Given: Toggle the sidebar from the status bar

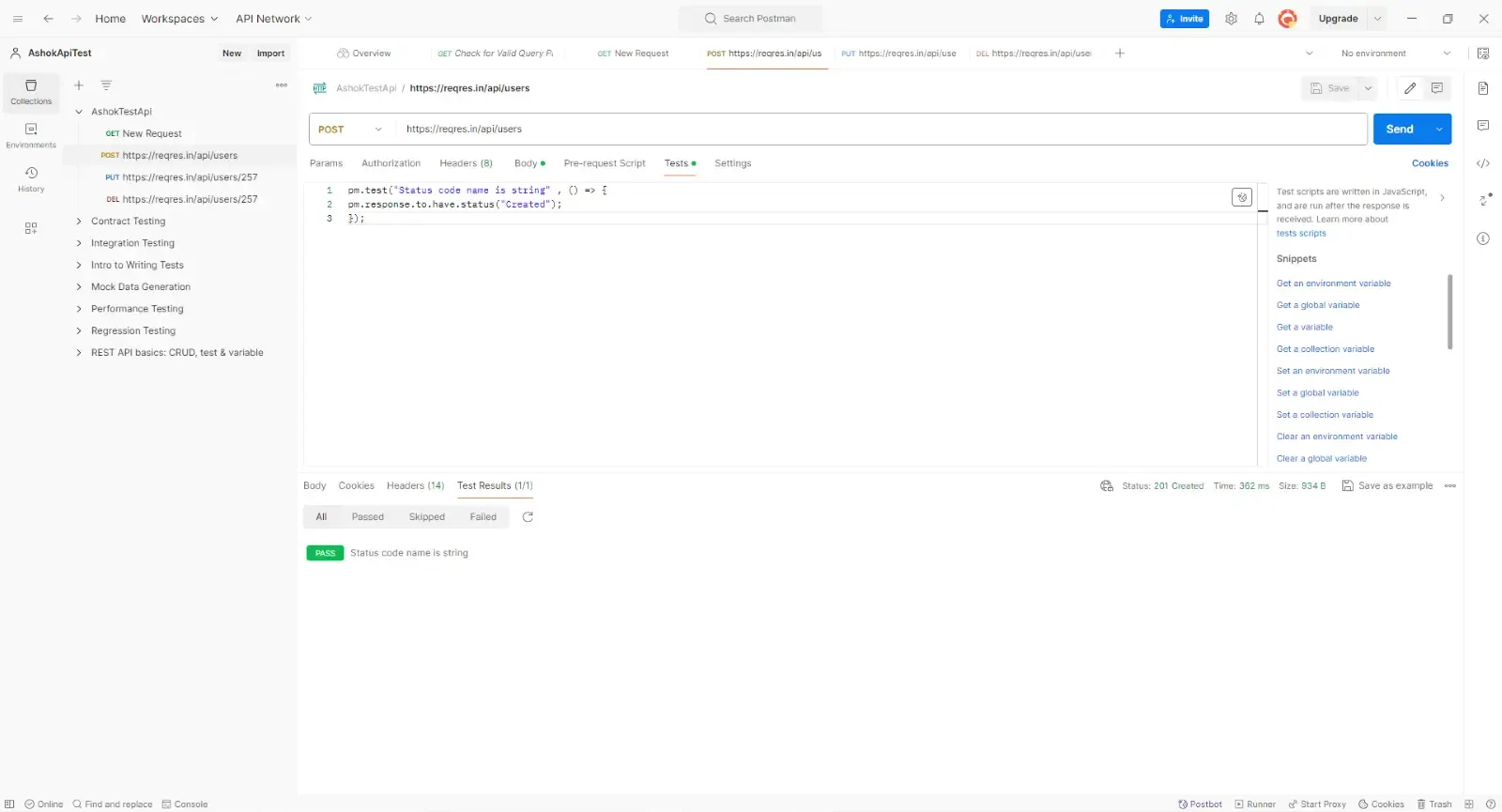Looking at the screenshot, I should [10, 804].
